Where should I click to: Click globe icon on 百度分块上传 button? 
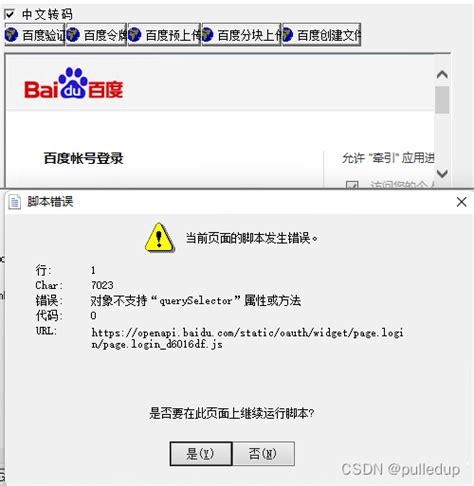tap(207, 35)
